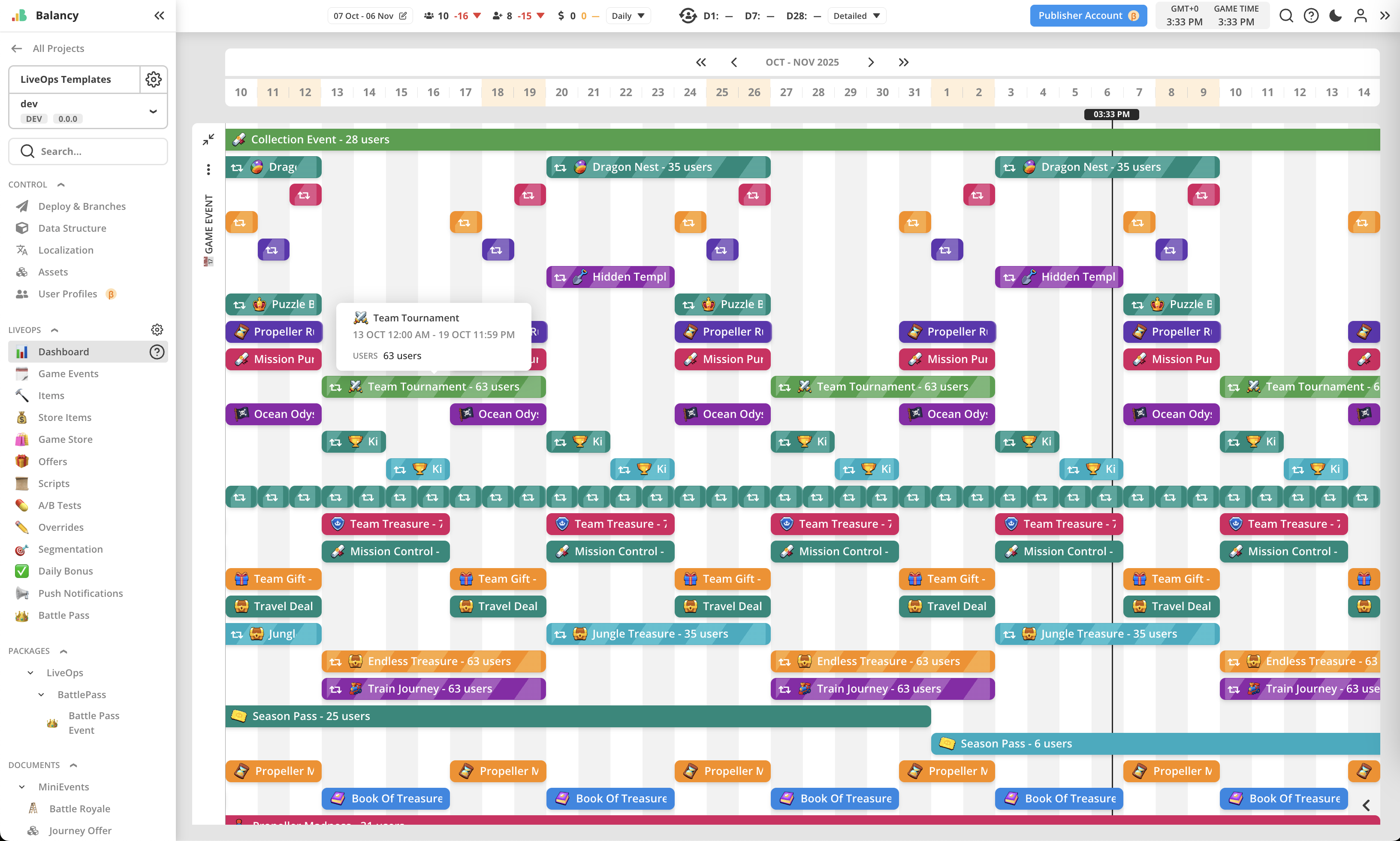Collapse the game event timeline panel
Viewport: 1400px width, 841px height.
[x=208, y=139]
